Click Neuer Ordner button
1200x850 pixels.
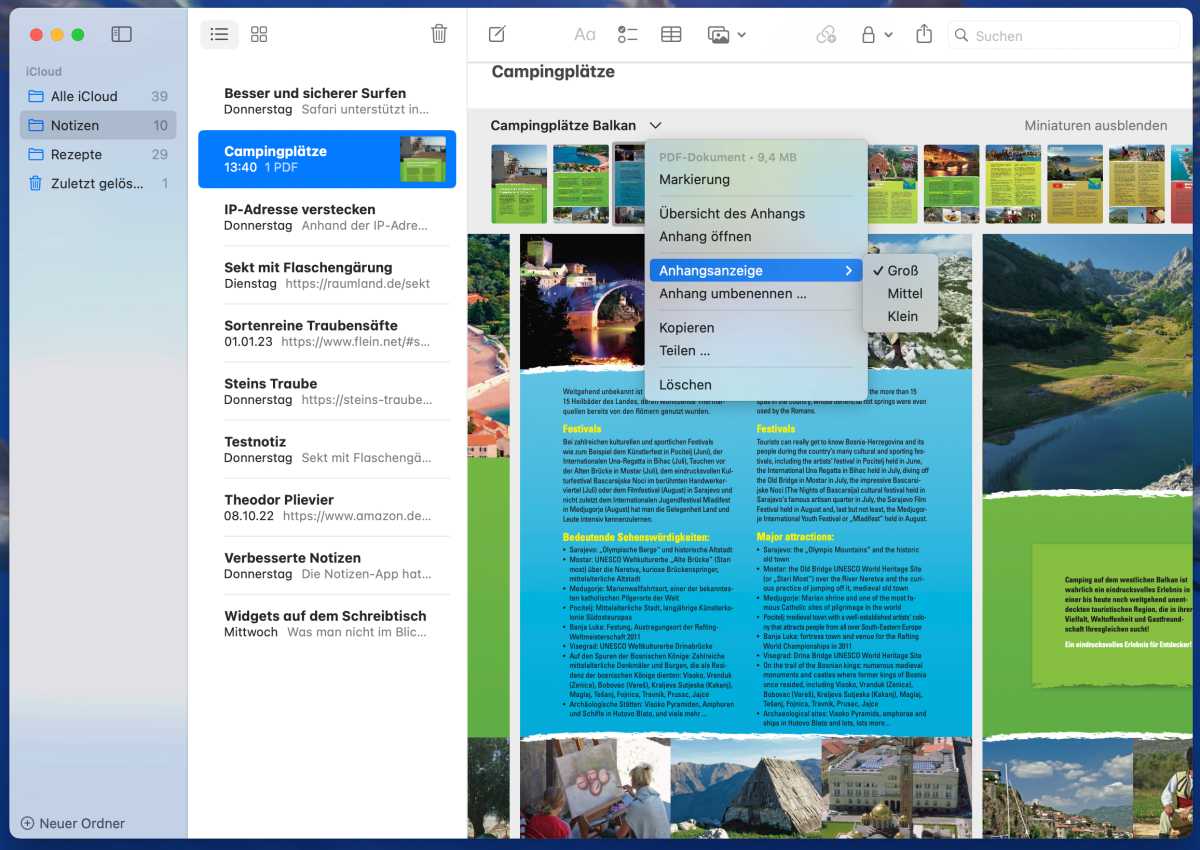tap(73, 823)
